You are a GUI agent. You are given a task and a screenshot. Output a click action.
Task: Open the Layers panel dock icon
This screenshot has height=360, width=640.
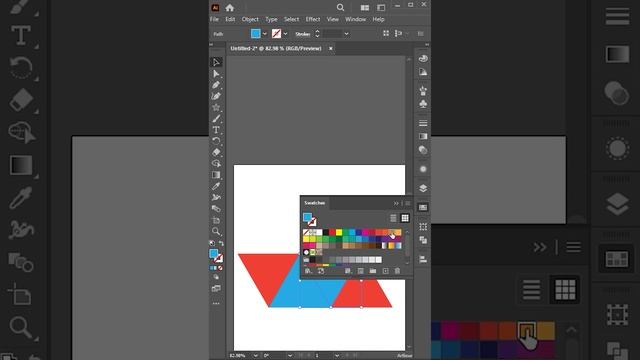(423, 188)
